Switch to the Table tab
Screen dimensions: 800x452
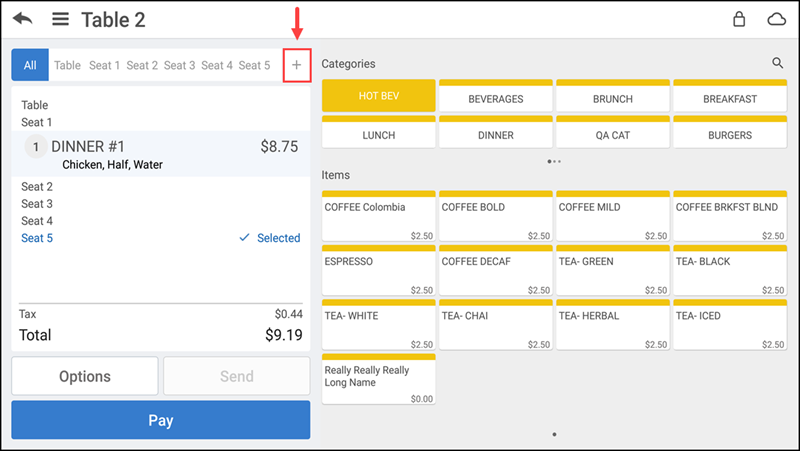[67, 65]
